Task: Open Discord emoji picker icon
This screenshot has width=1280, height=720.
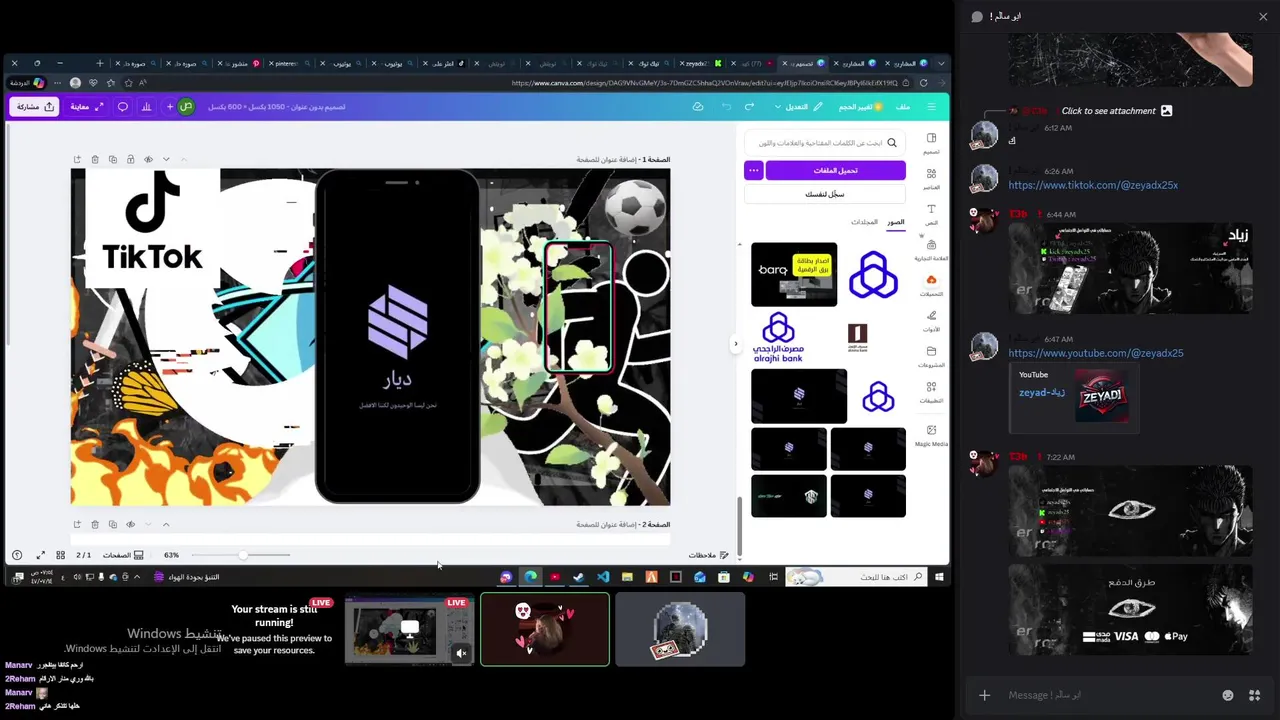Action: [x=1228, y=695]
